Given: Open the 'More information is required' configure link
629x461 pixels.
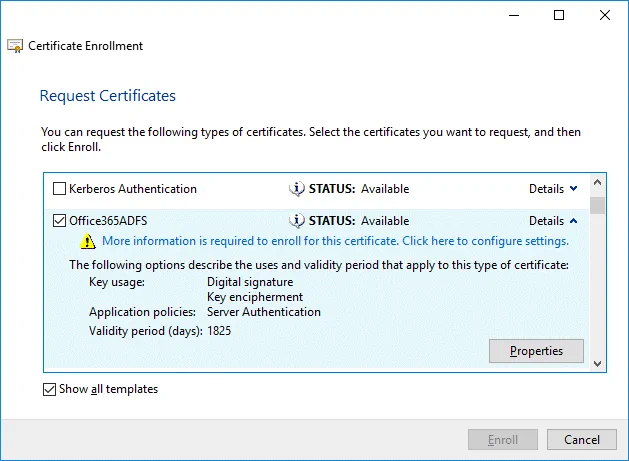Looking at the screenshot, I should [335, 241].
